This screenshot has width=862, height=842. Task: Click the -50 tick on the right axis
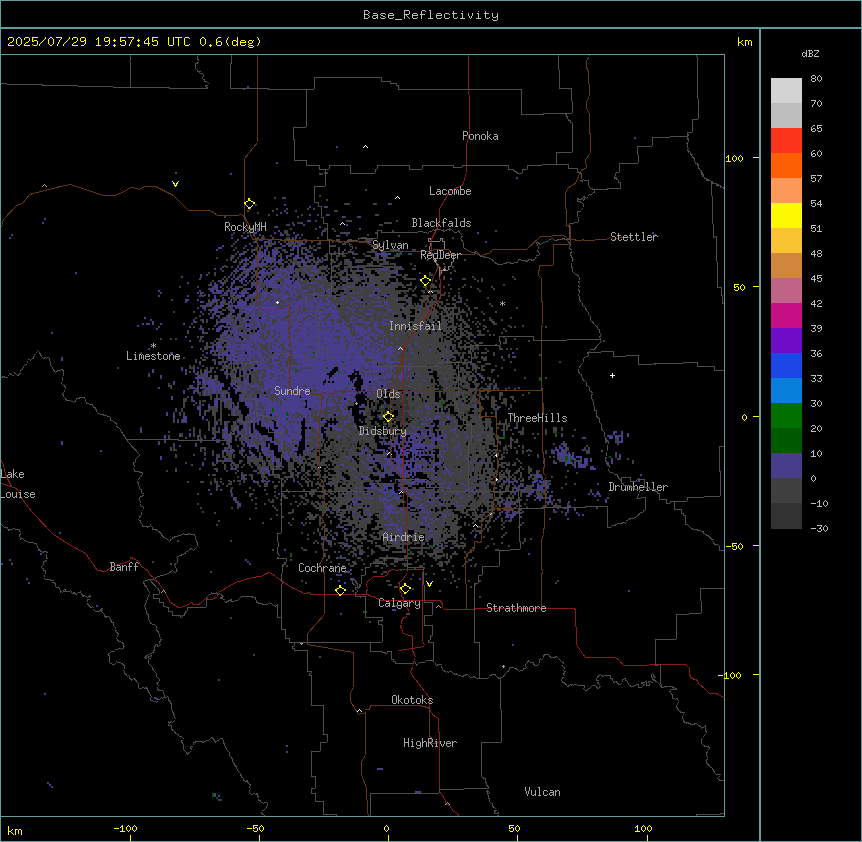pos(734,546)
